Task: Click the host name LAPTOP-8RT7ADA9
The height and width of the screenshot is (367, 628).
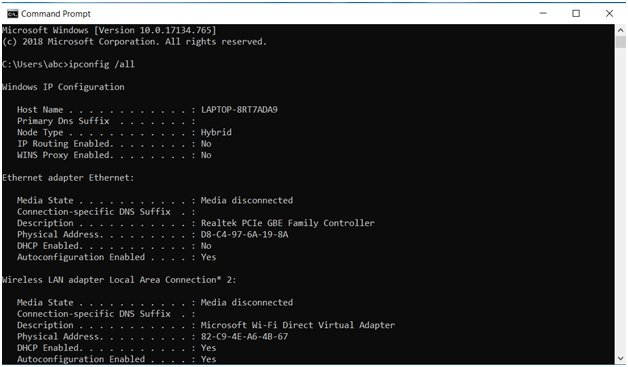Action: tap(239, 109)
